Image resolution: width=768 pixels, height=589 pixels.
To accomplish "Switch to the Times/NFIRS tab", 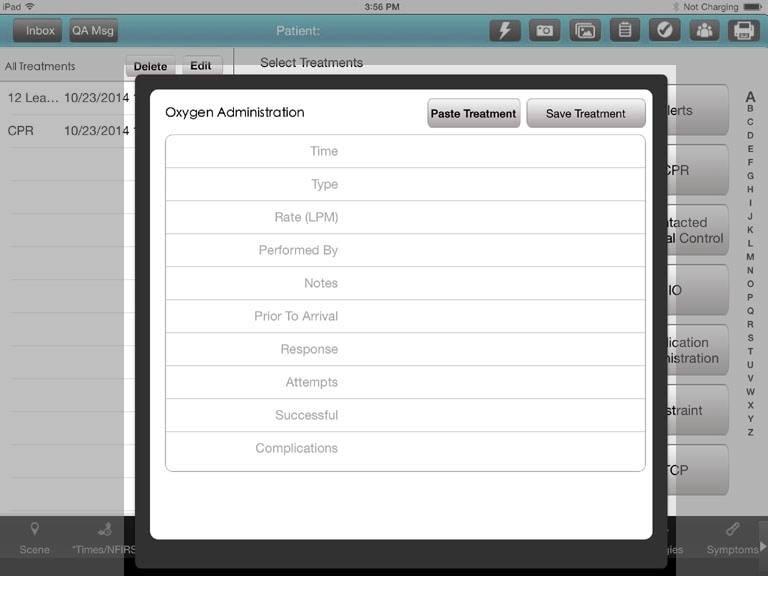I will (103, 537).
